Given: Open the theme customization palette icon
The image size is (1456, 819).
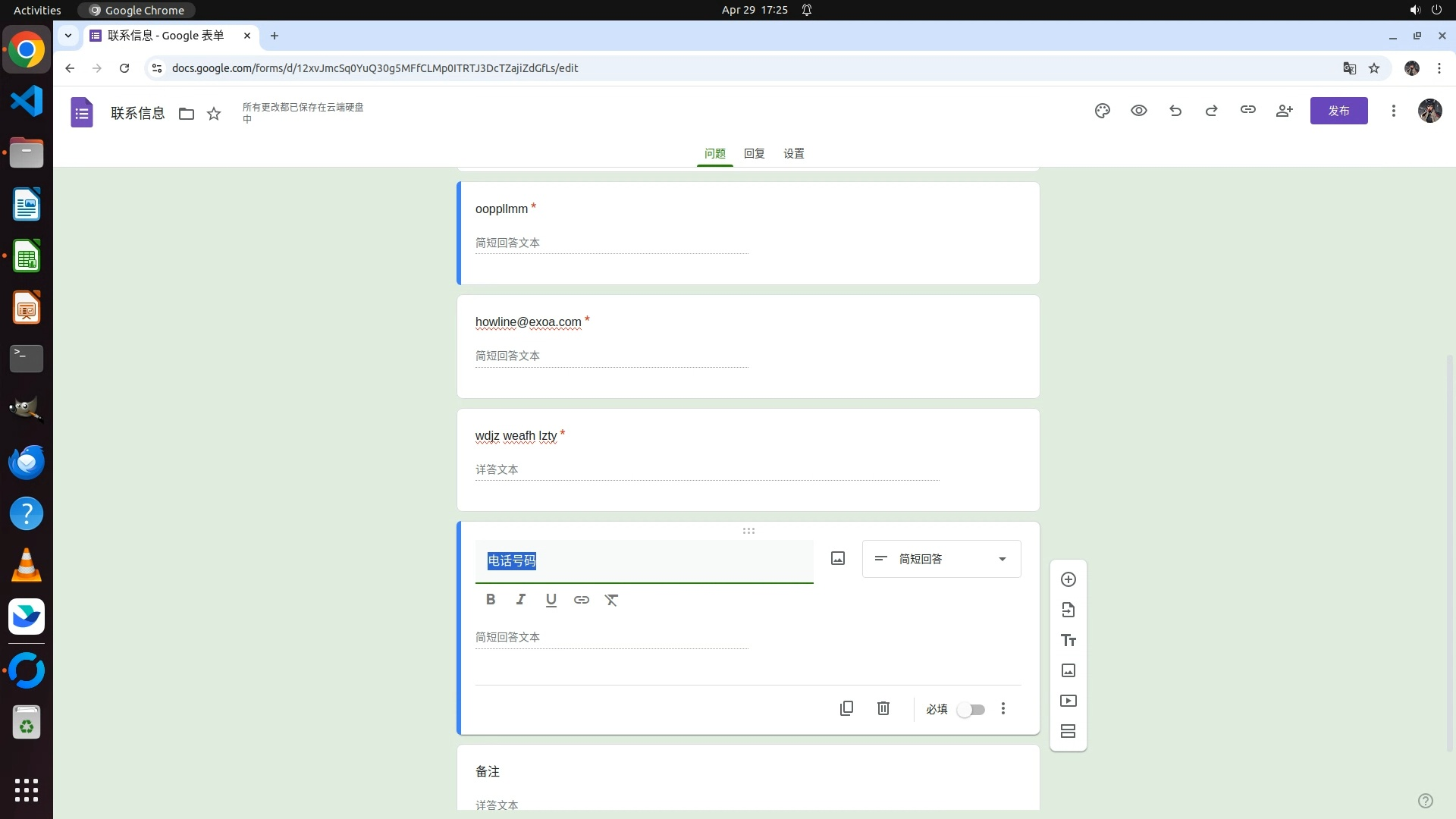Looking at the screenshot, I should point(1102,111).
